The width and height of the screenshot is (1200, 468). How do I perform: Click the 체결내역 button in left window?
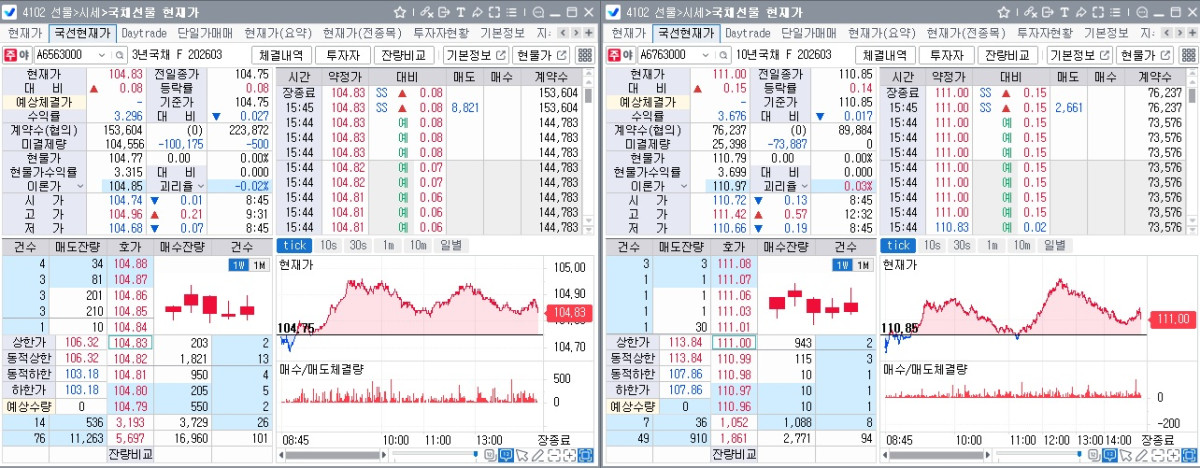click(281, 55)
